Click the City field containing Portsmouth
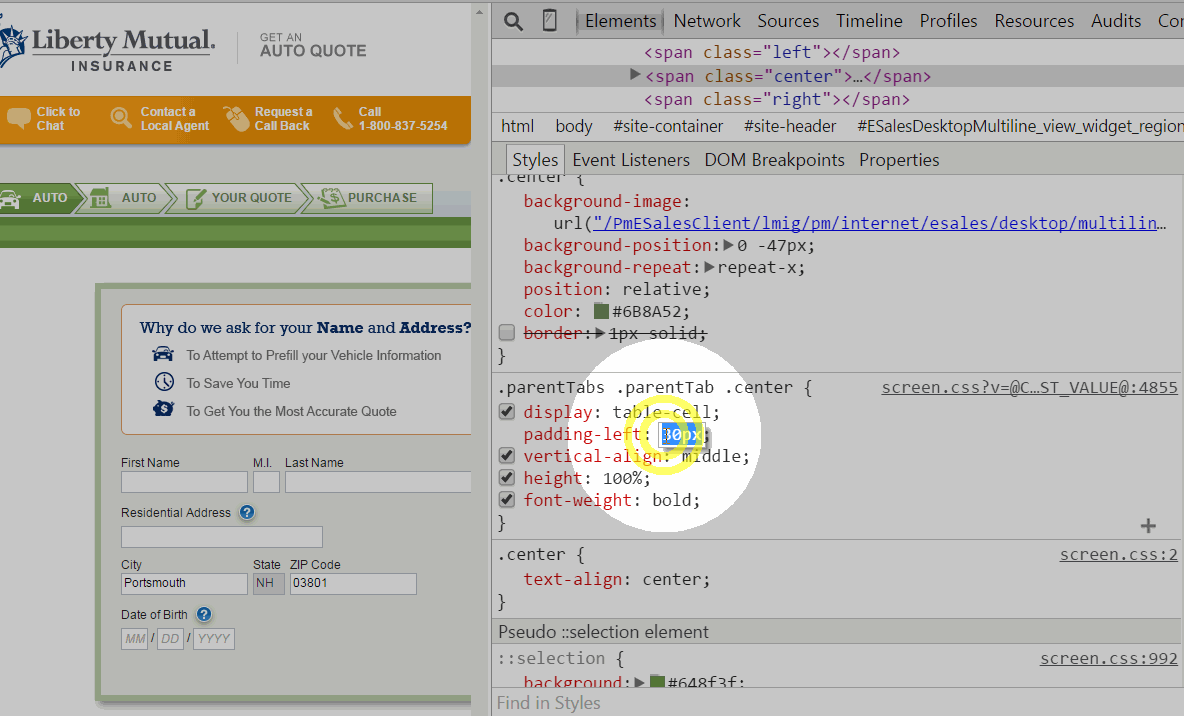Screen dimensions: 1184x716 tap(184, 584)
